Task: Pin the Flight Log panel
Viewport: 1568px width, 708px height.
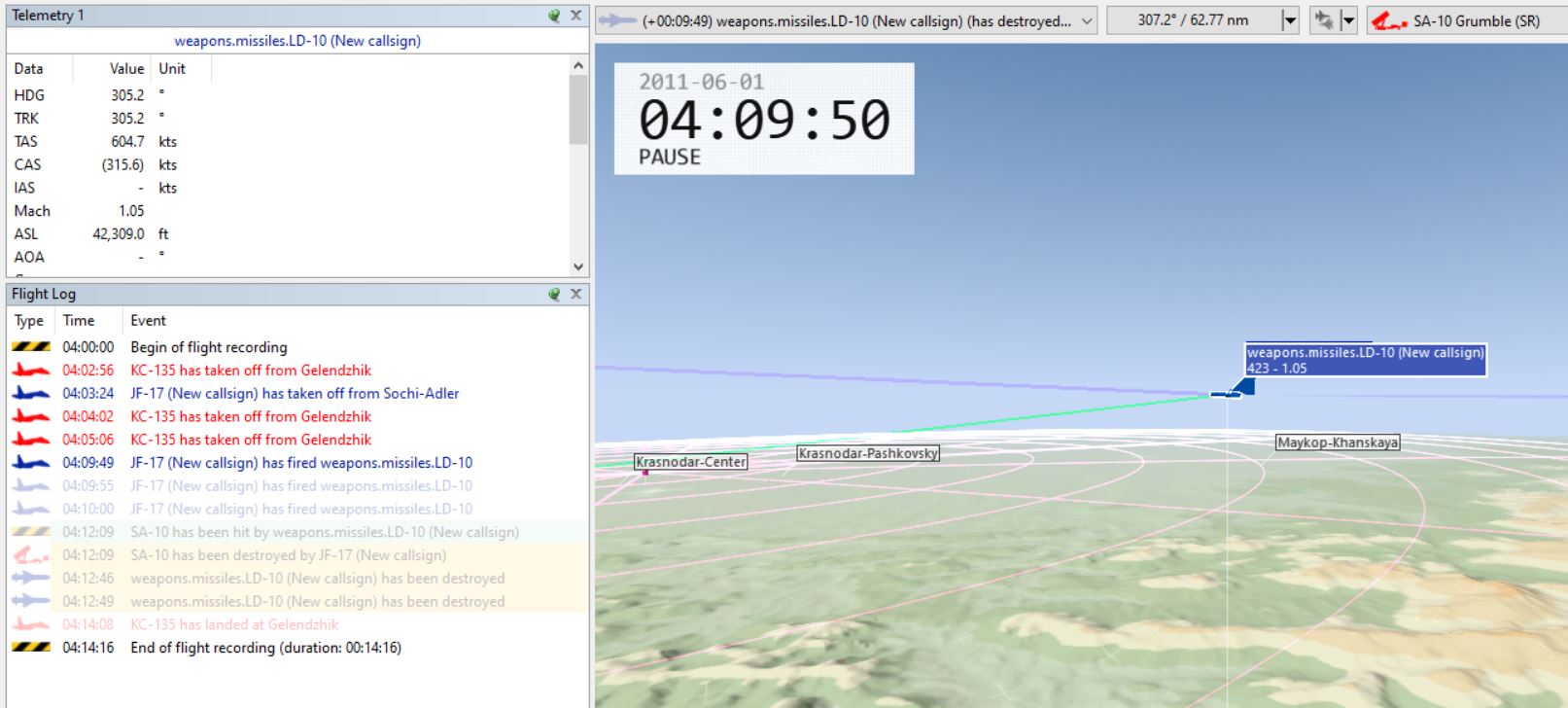Action: pyautogui.click(x=554, y=294)
